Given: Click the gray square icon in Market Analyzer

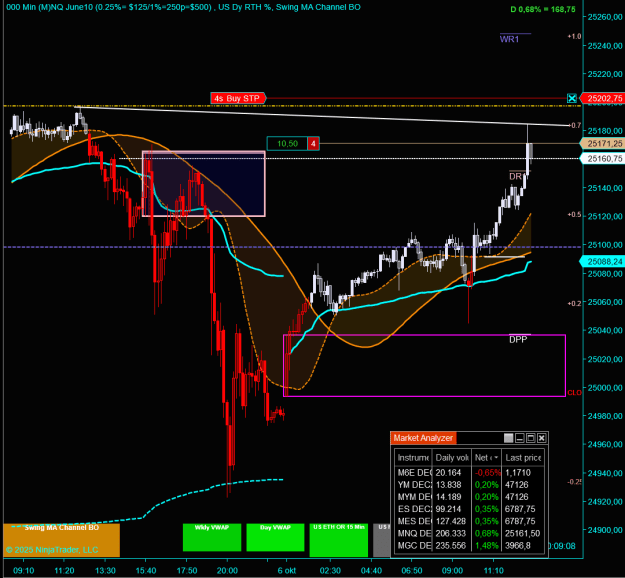Looking at the screenshot, I should tap(508, 438).
